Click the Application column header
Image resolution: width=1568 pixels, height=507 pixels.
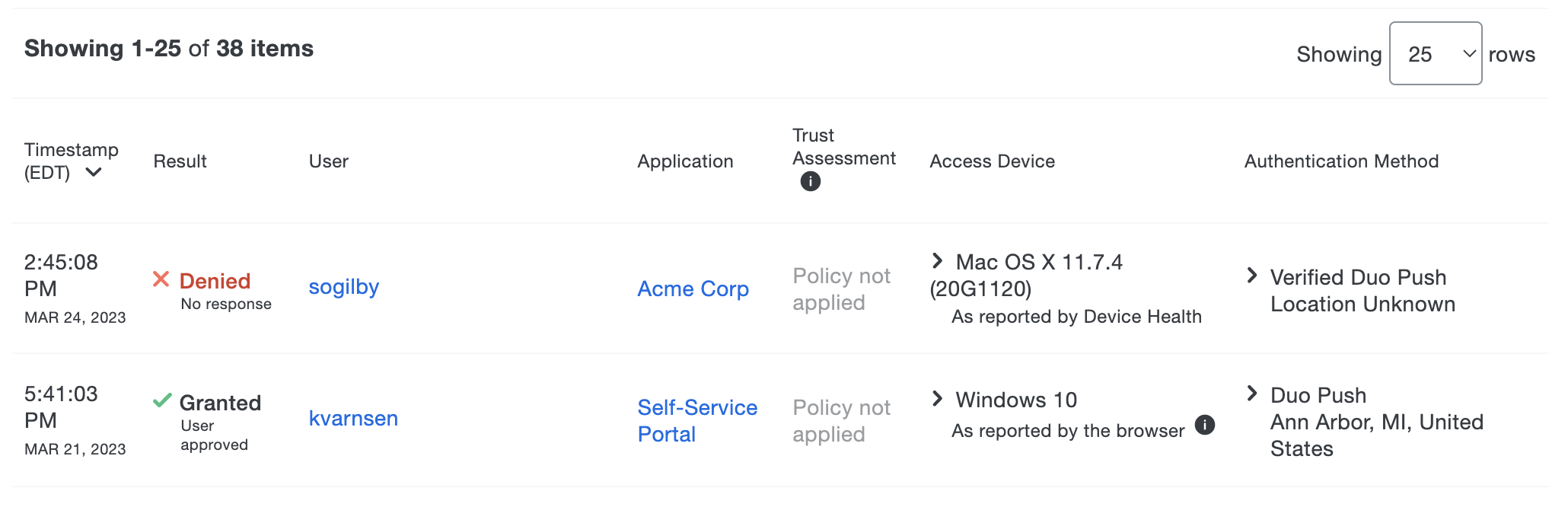point(685,161)
